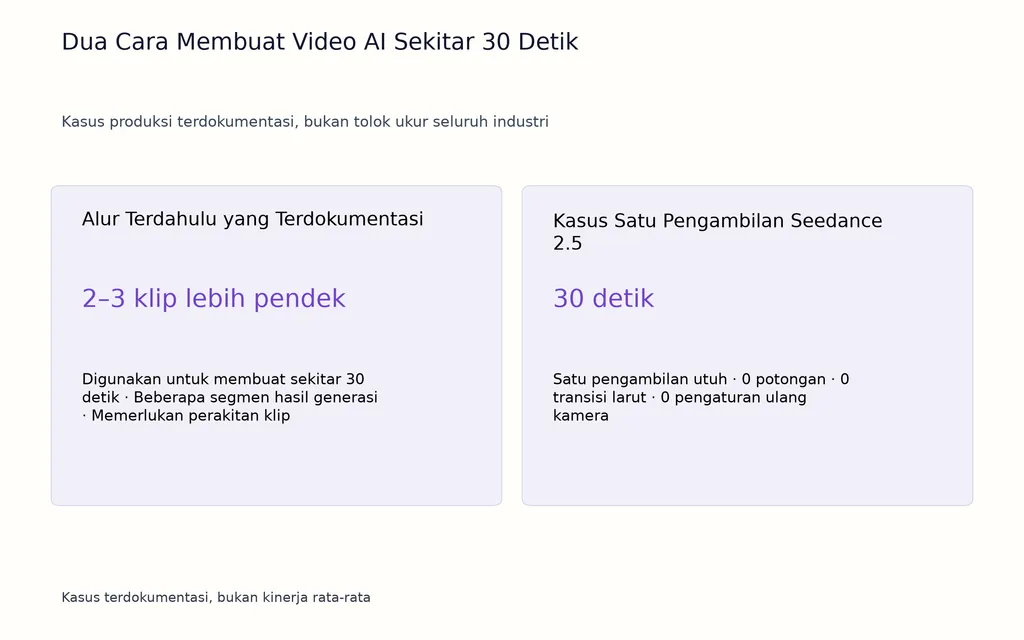Click the purple "30 detik" value

603,298
